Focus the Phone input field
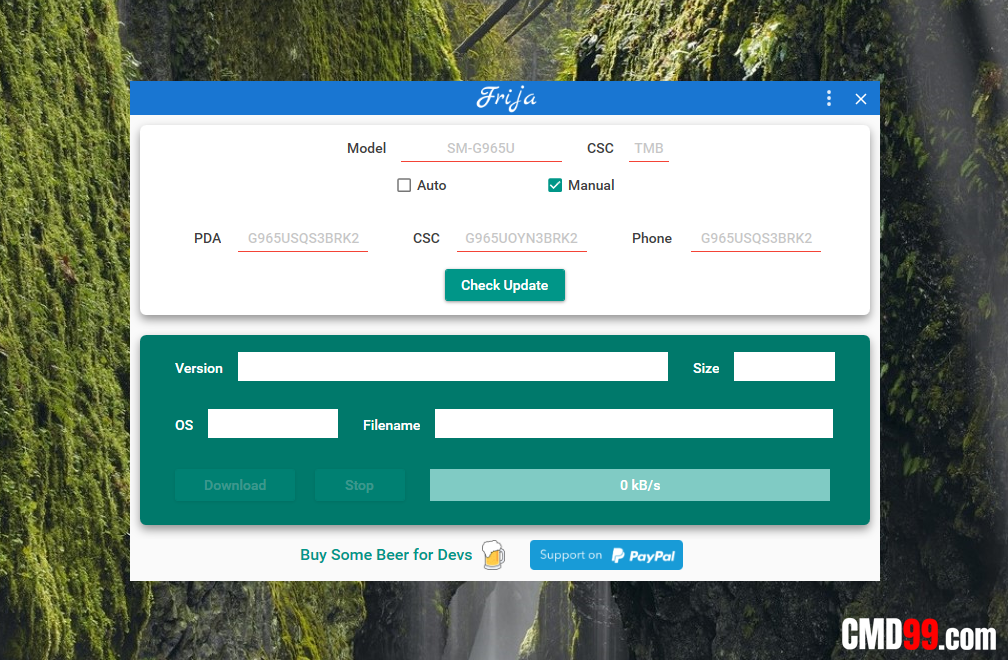This screenshot has height=660, width=1008. click(x=756, y=238)
